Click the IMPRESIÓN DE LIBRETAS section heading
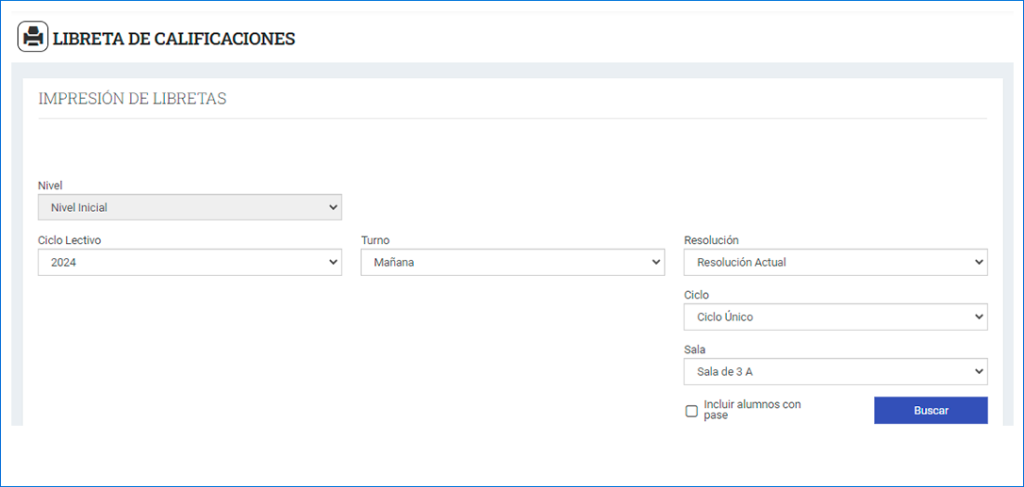This screenshot has height=487, width=1024. tap(133, 99)
